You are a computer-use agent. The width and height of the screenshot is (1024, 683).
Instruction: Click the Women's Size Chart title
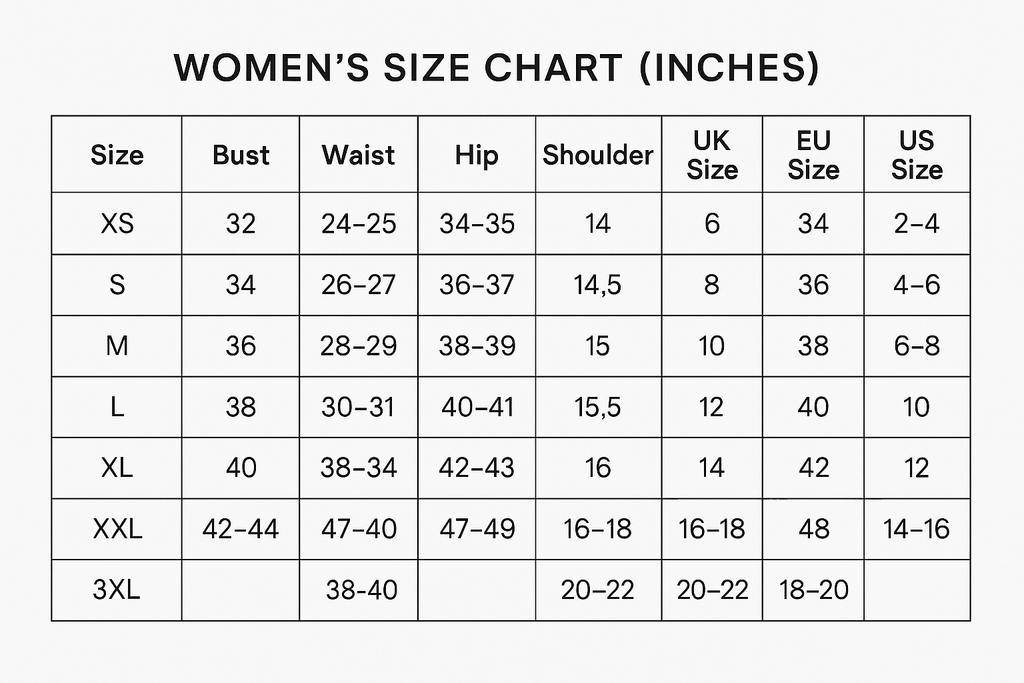click(496, 67)
